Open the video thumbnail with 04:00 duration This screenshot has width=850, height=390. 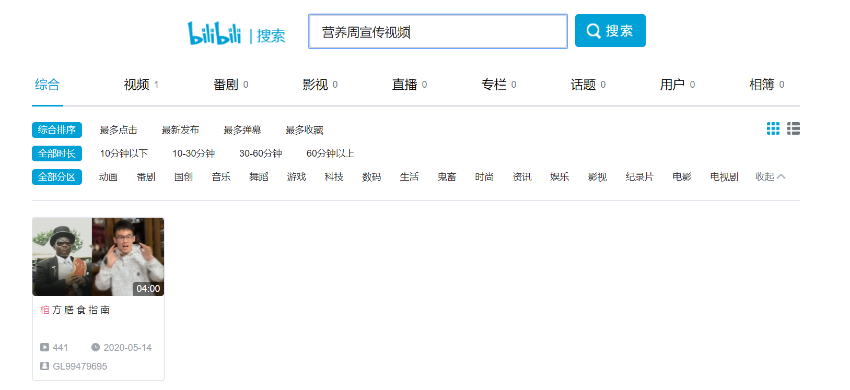click(x=98, y=257)
